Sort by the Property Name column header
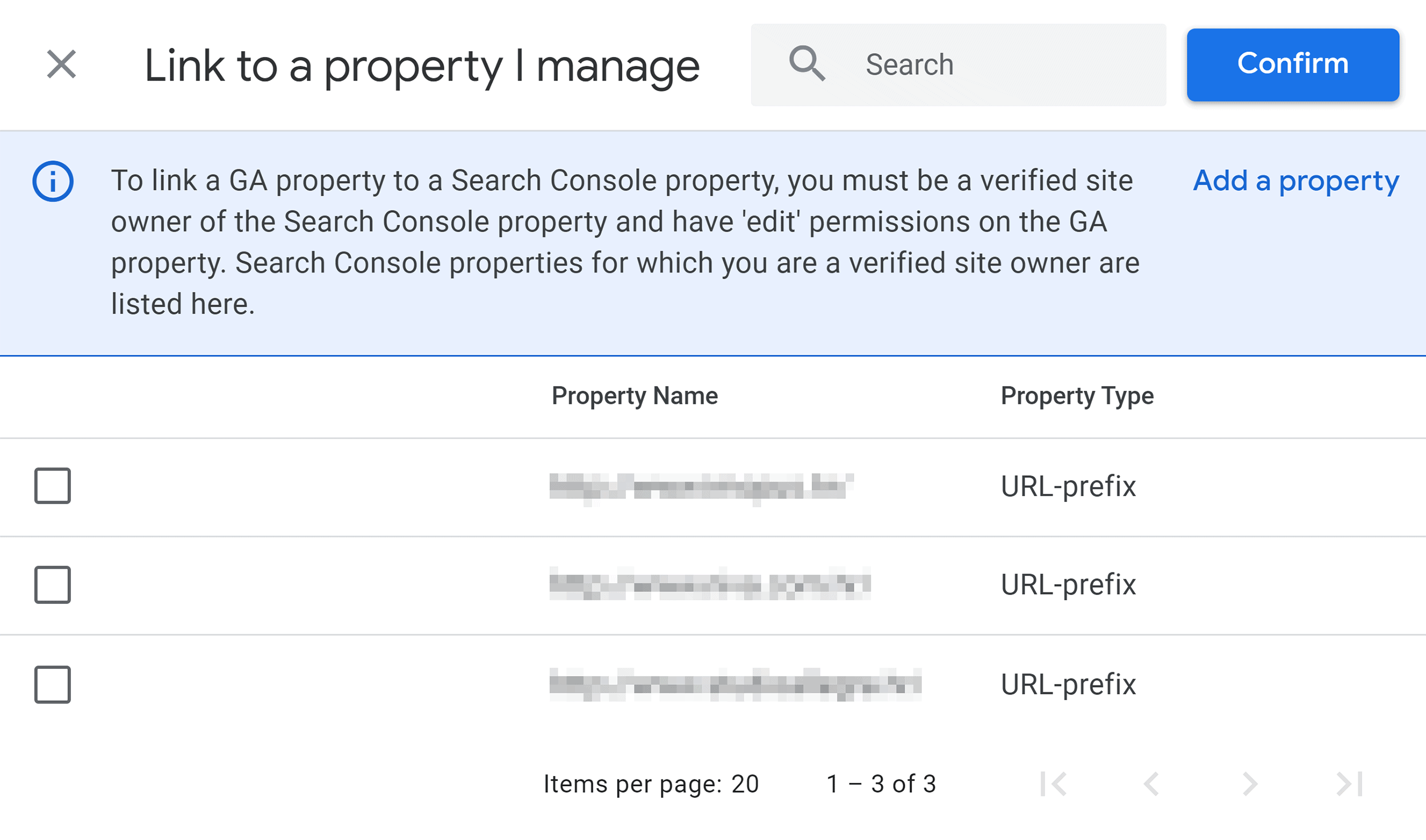This screenshot has width=1426, height=840. pos(634,396)
